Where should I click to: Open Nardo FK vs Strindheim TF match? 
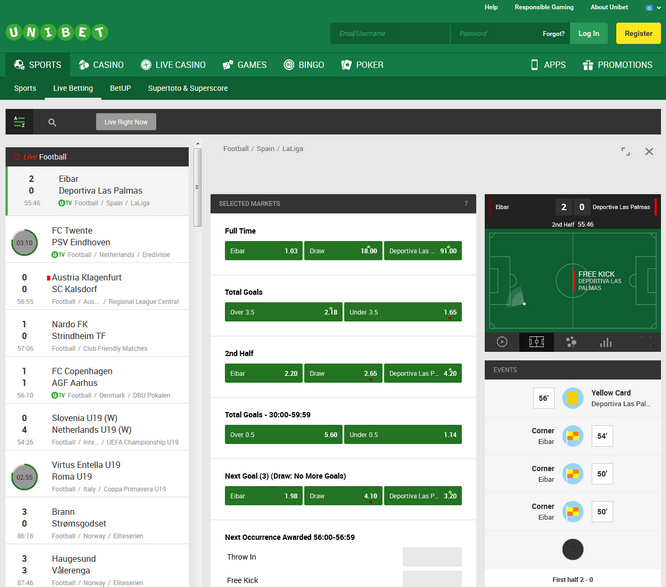(97, 333)
